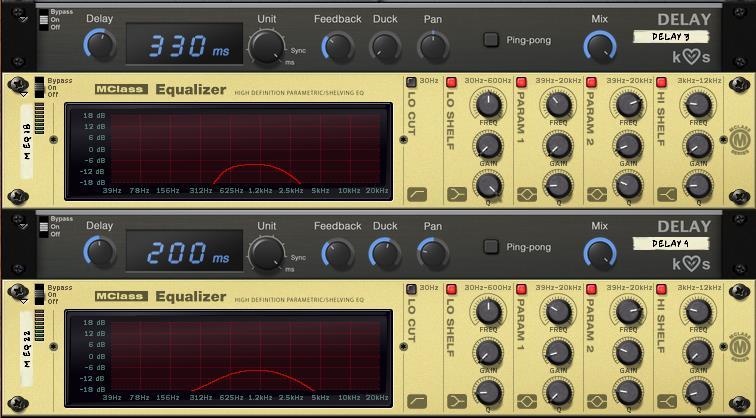
Task: Disable the Param 1 band on M EQ 22
Action: [521, 289]
